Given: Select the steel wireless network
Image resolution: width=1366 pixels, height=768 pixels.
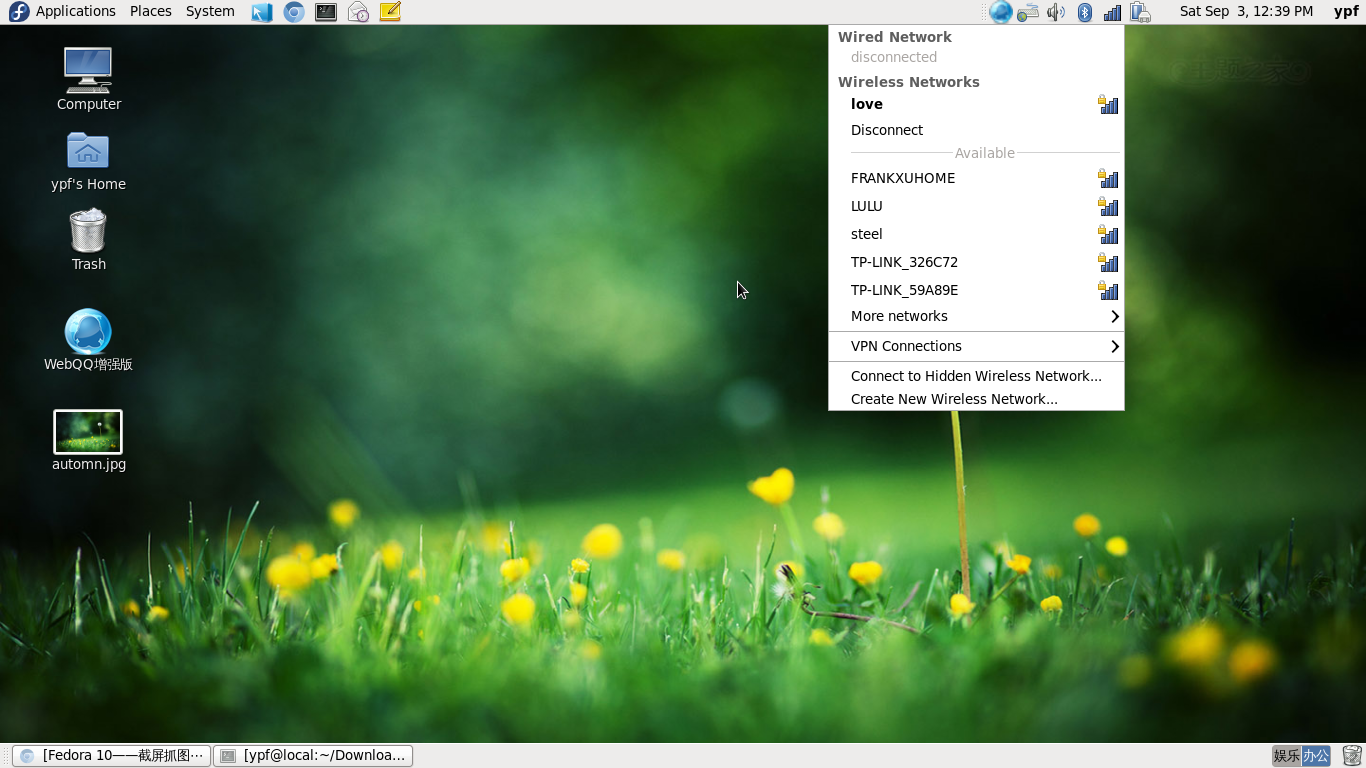Looking at the screenshot, I should tap(866, 234).
